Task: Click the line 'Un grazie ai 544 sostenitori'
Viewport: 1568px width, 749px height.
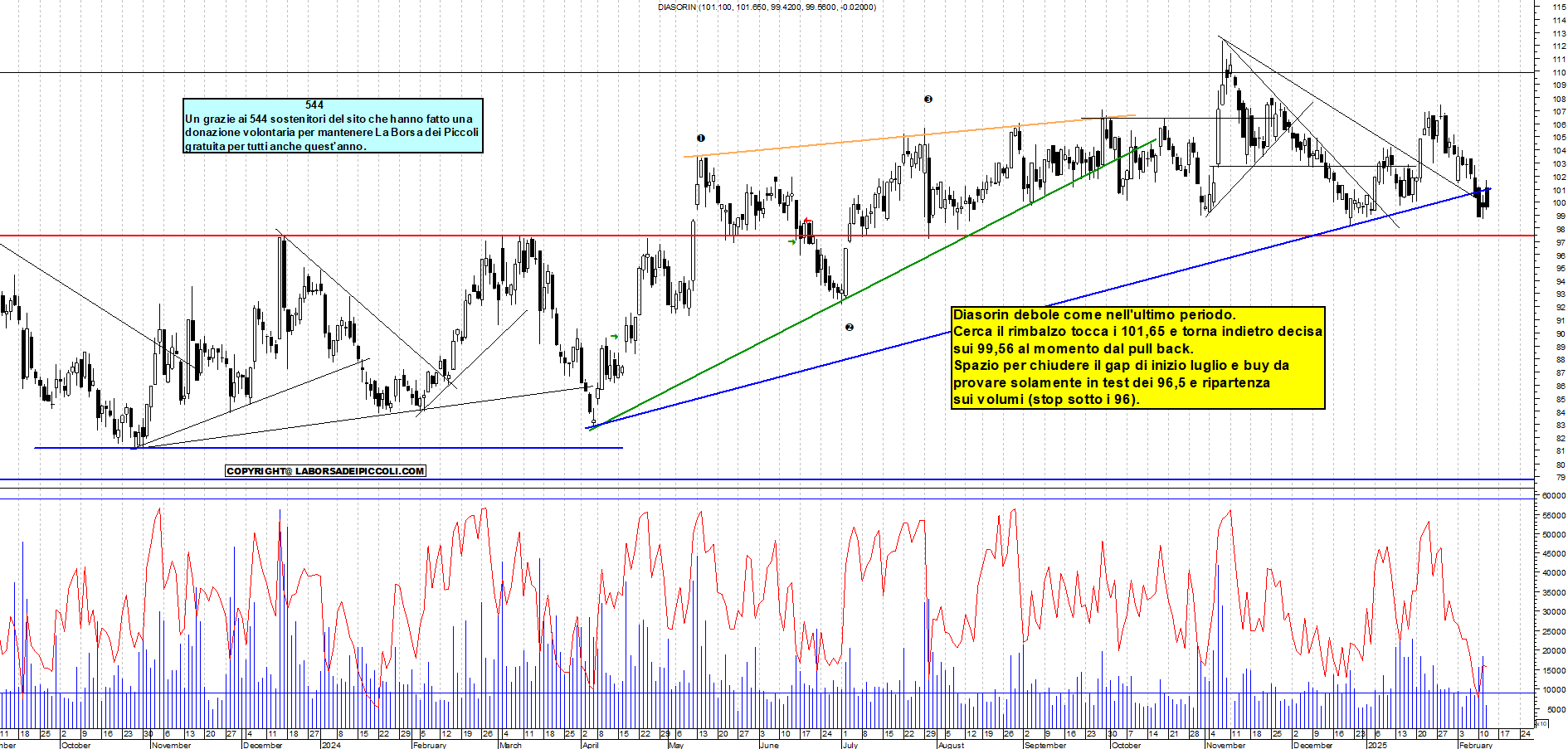Action: (329, 119)
